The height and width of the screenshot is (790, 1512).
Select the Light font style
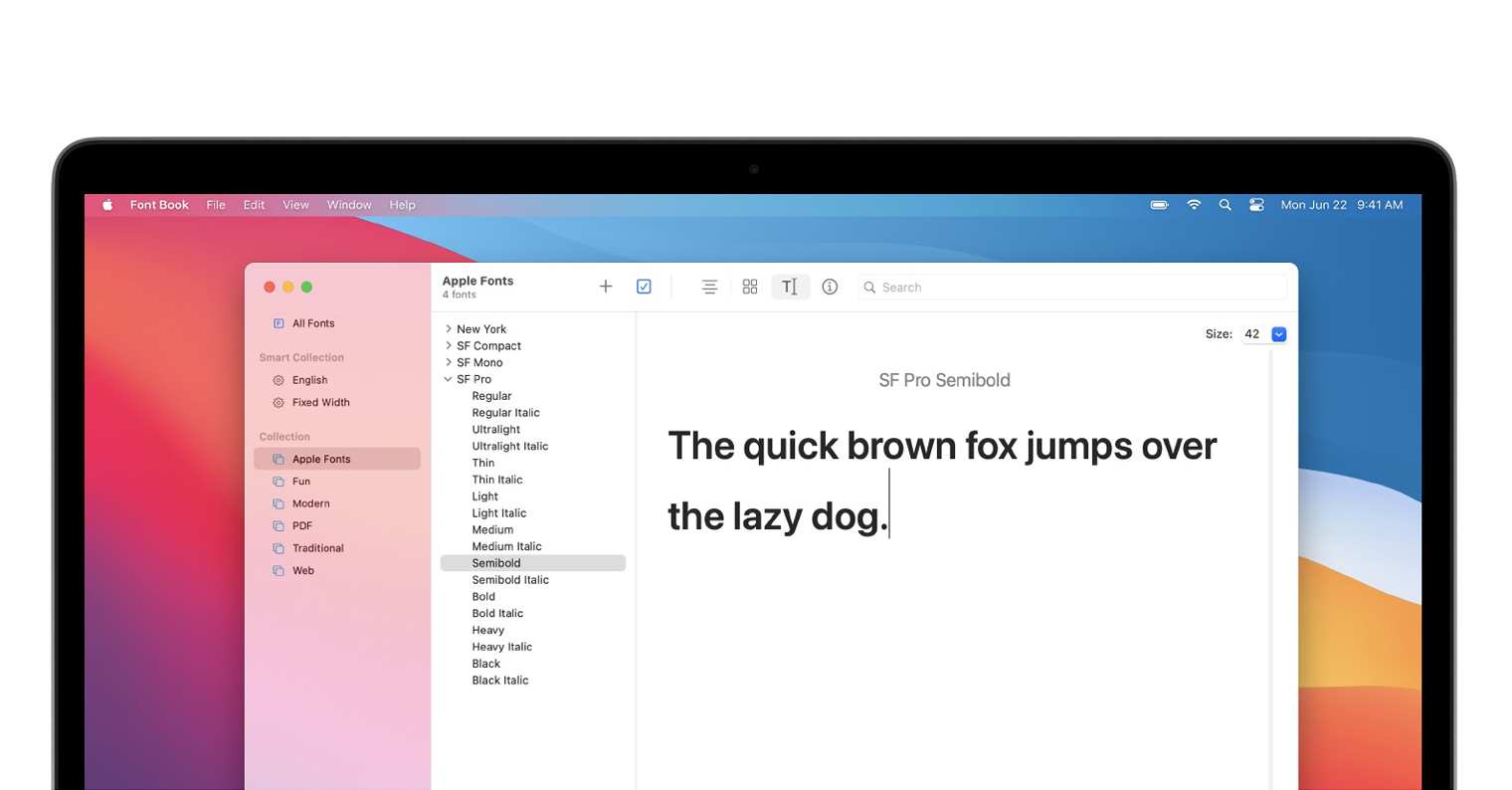(x=484, y=496)
